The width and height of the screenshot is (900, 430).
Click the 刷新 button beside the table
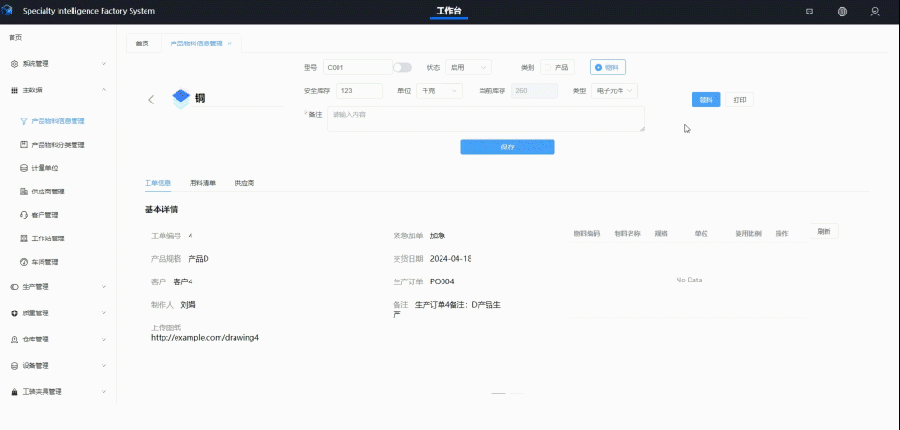[824, 231]
